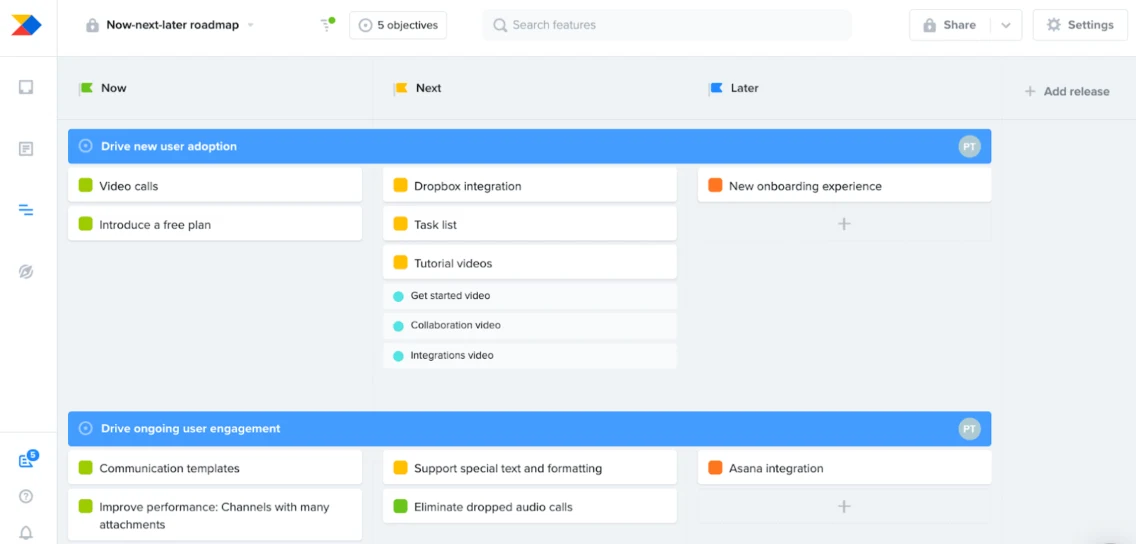The image size is (1136, 544).
Task: Open the help question mark icon
Action: click(x=26, y=496)
